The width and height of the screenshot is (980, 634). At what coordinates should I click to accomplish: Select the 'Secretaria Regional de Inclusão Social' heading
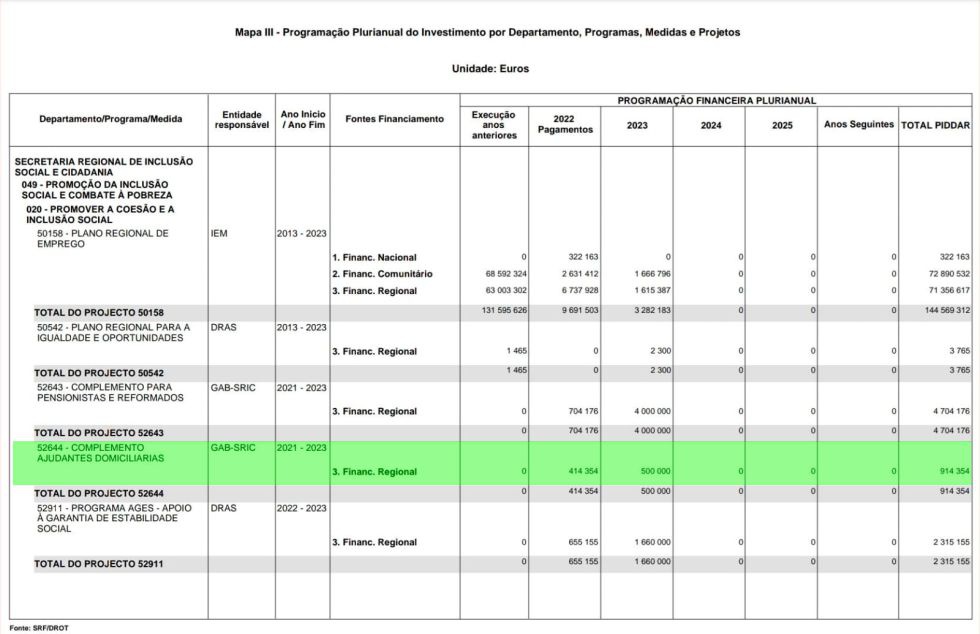coord(104,166)
